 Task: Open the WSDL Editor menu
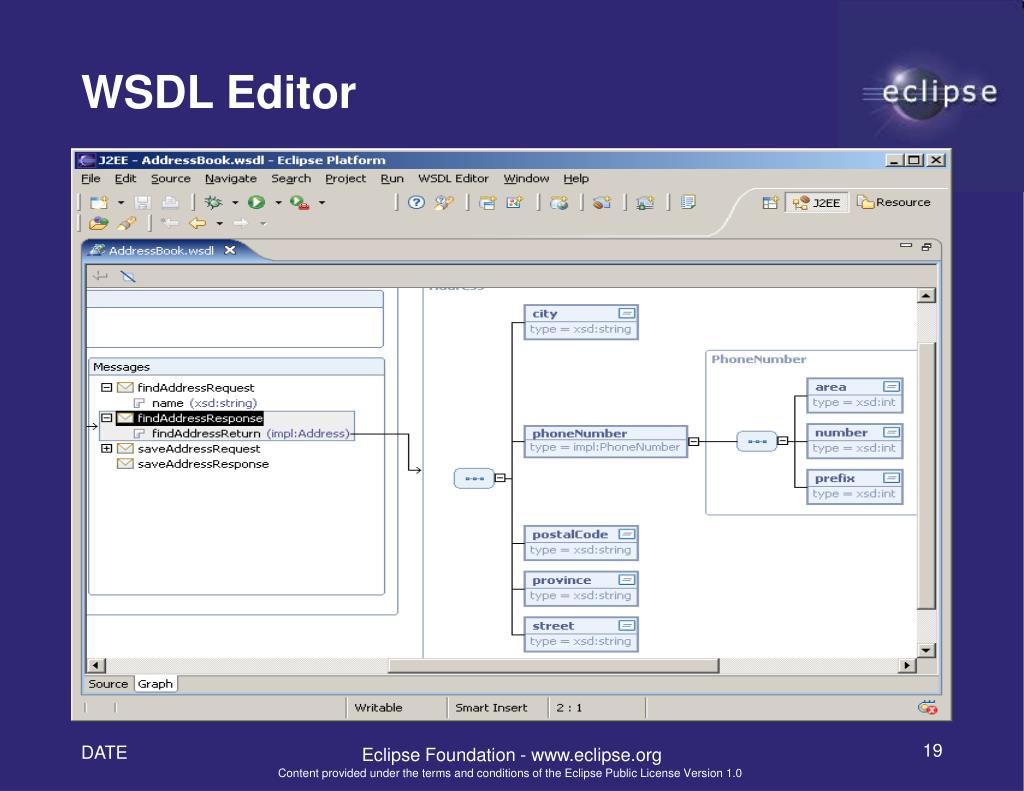[453, 178]
